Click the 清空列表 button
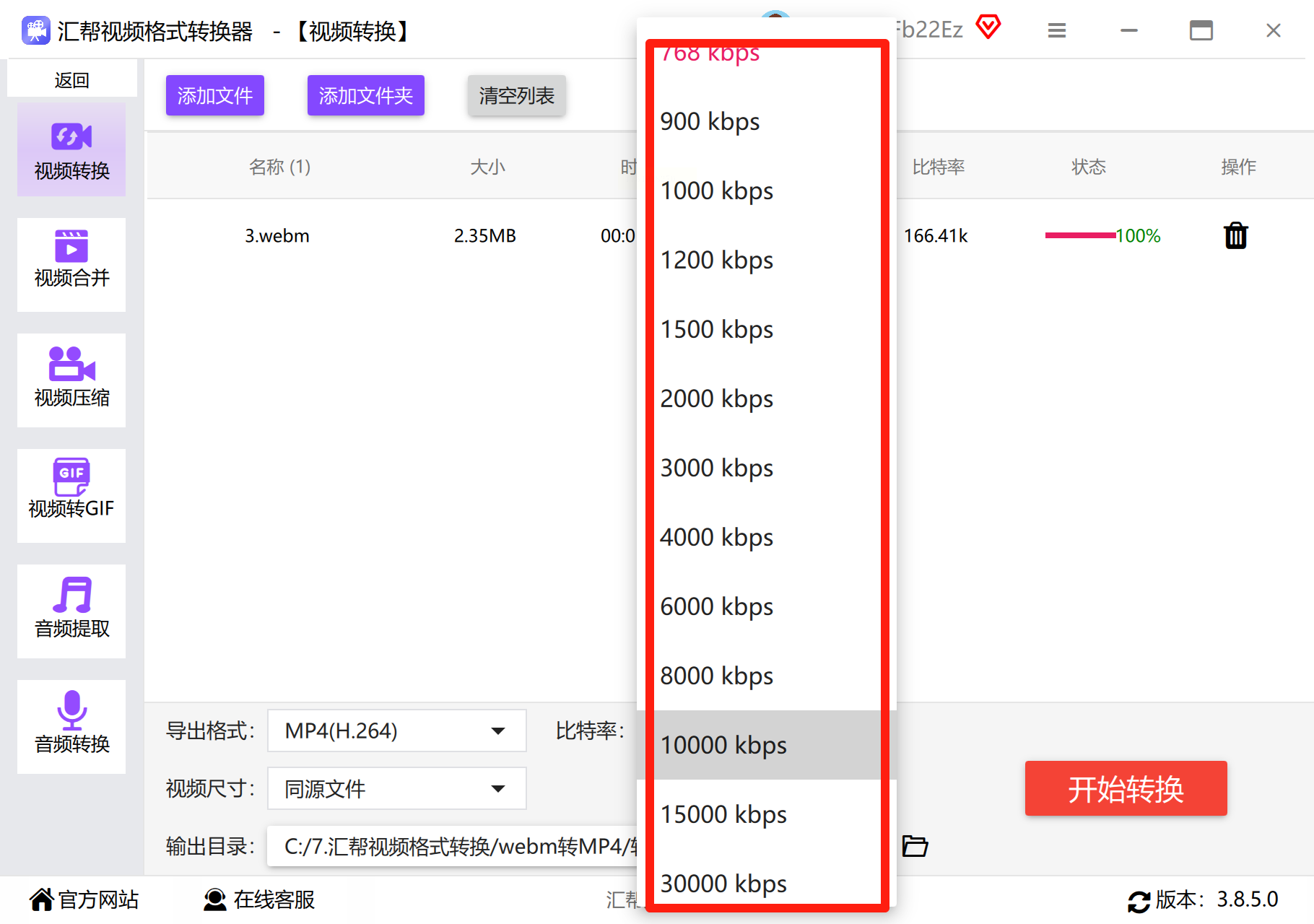 coord(516,95)
